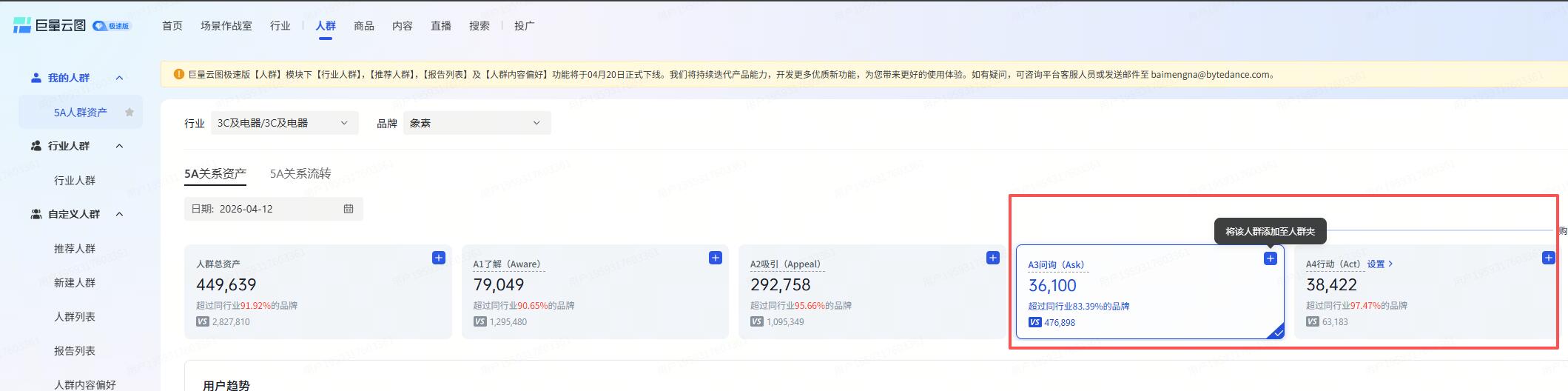Open 人群内容偏好 in the sidebar
Screen dimensions: 1568x391
(85, 384)
